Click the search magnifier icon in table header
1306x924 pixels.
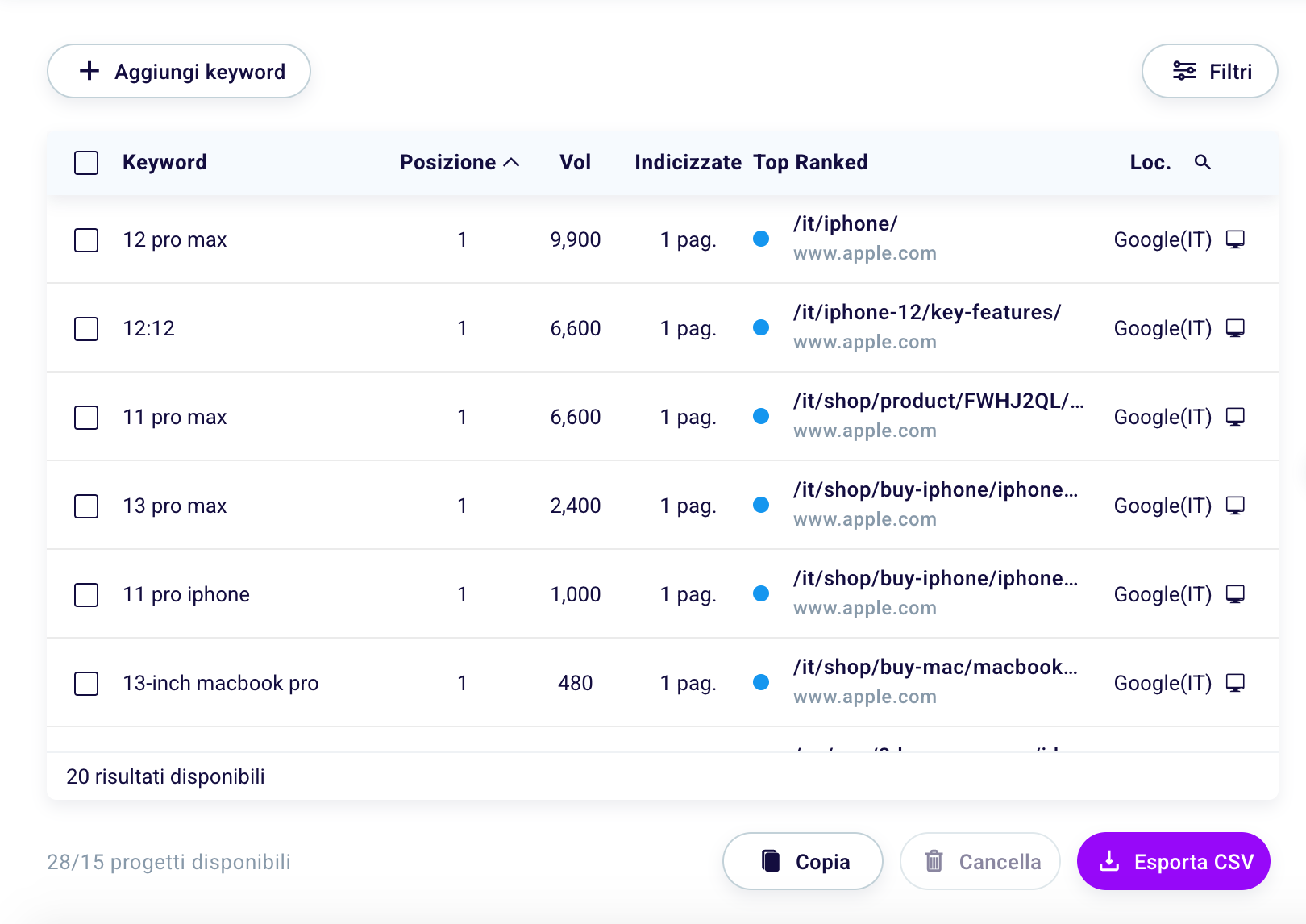coord(1202,162)
